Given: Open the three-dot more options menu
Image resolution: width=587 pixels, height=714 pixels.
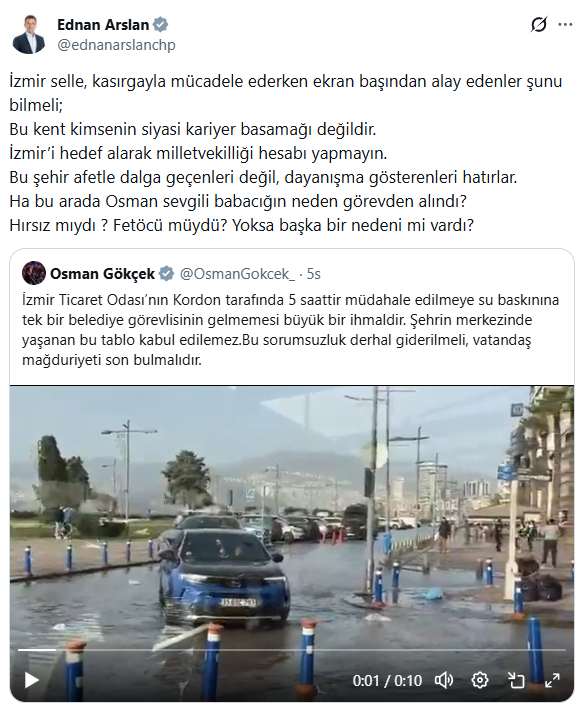Looking at the screenshot, I should pyautogui.click(x=565, y=25).
